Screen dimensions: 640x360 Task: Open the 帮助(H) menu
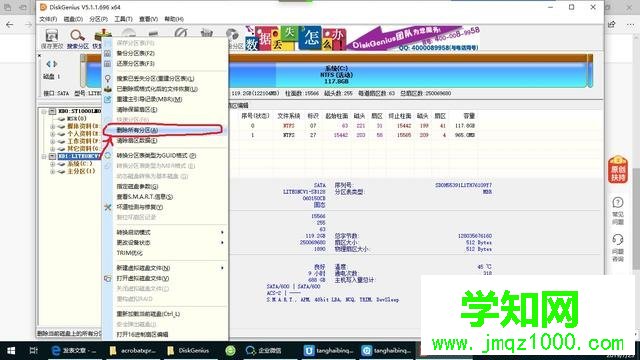[174, 19]
